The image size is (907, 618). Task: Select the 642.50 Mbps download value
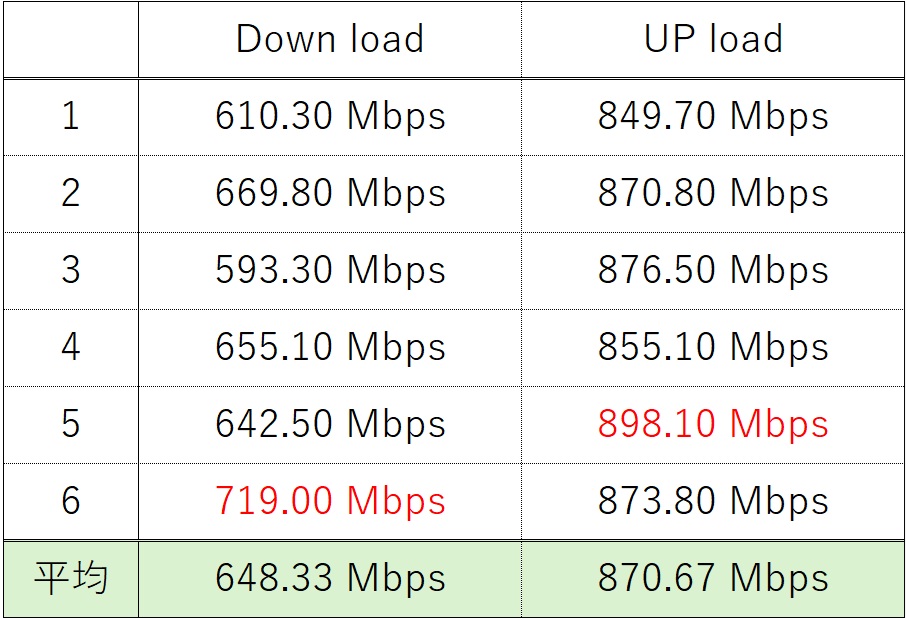tap(330, 424)
